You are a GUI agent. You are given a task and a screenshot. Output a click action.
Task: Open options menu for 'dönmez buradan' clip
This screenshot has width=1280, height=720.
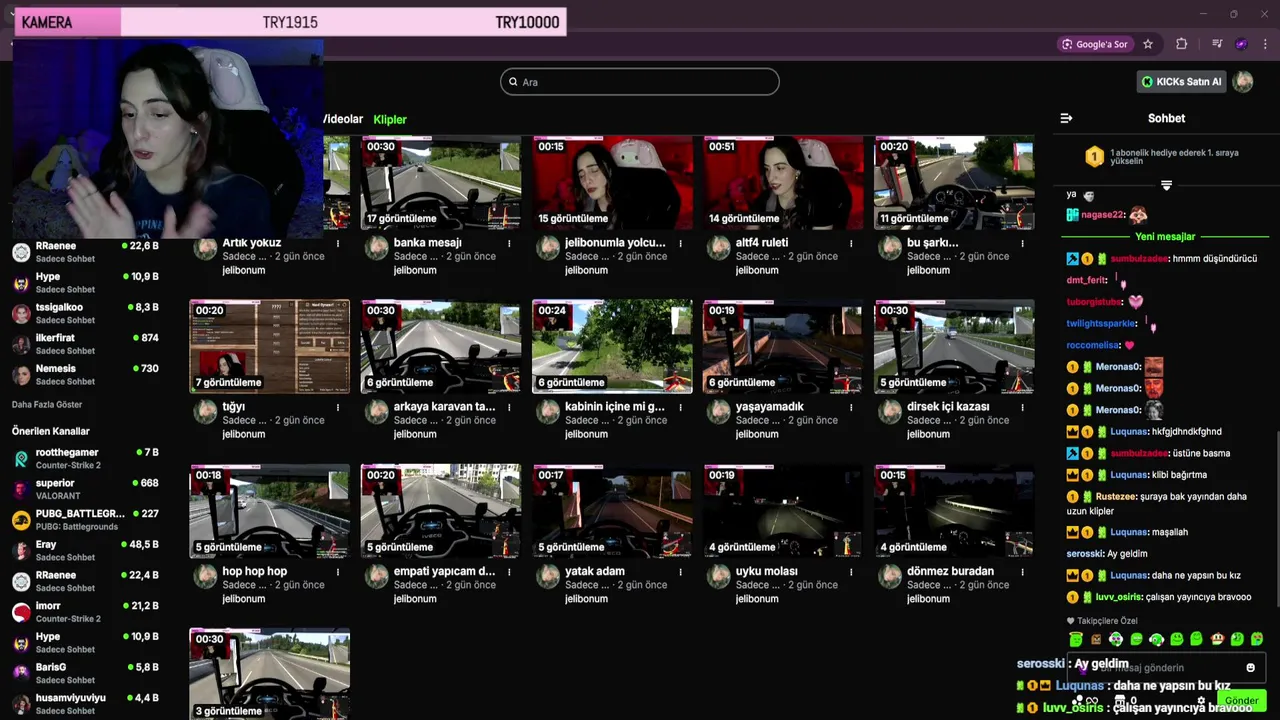tap(1022, 572)
